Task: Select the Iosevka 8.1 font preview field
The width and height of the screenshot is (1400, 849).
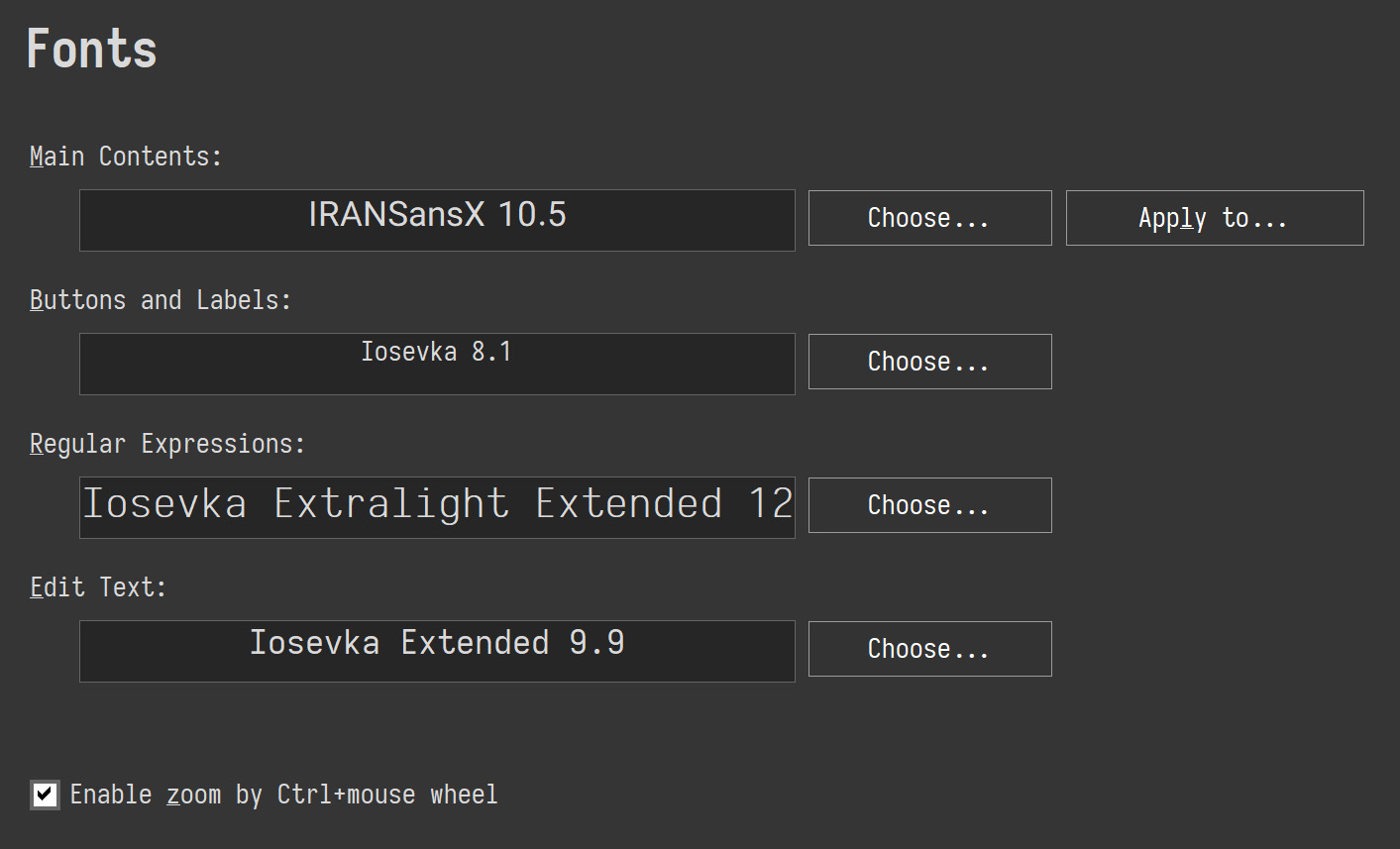Action: pos(437,364)
